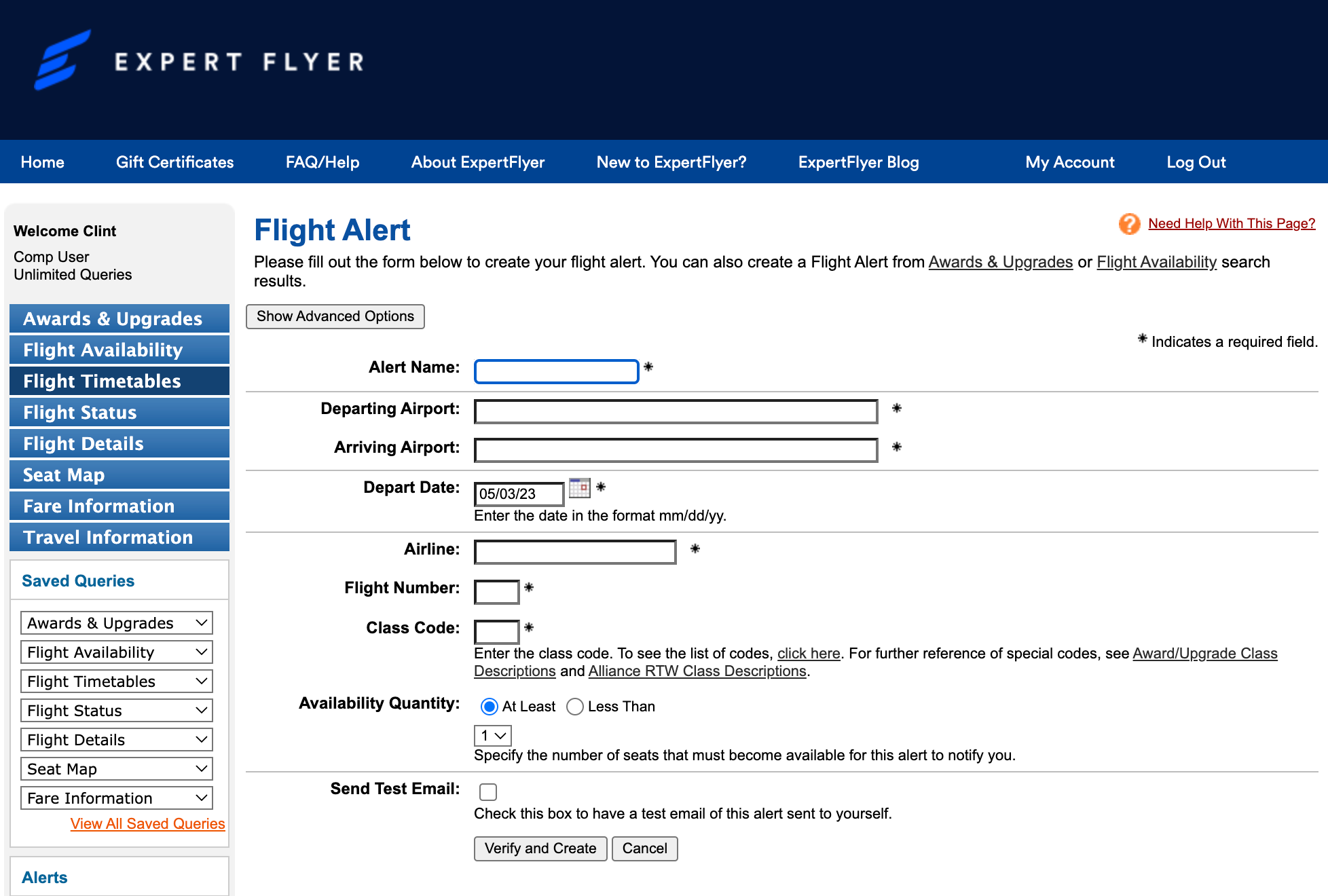Select the At Least radio button

[x=489, y=707]
